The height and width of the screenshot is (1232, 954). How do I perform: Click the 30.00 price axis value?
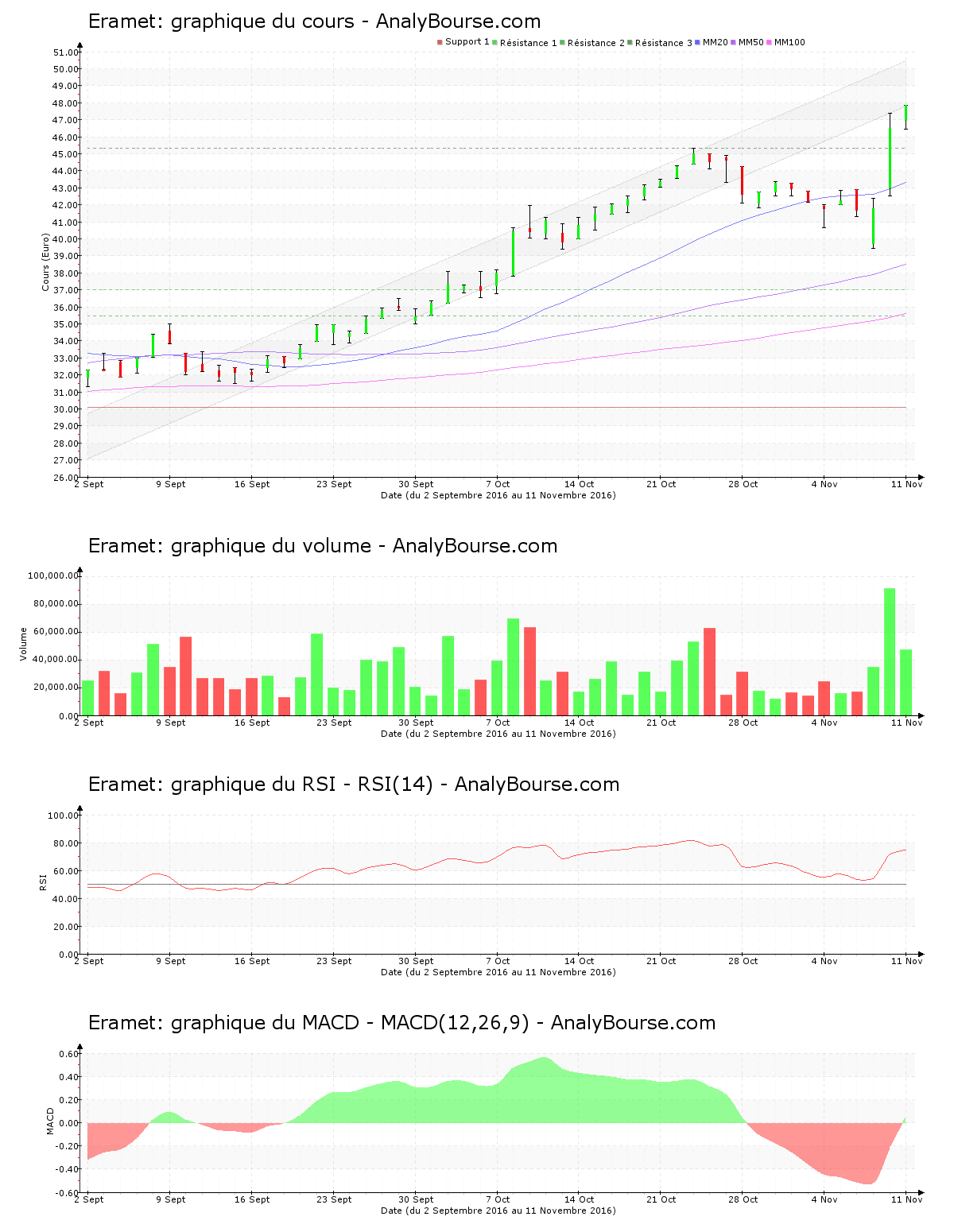pyautogui.click(x=65, y=409)
